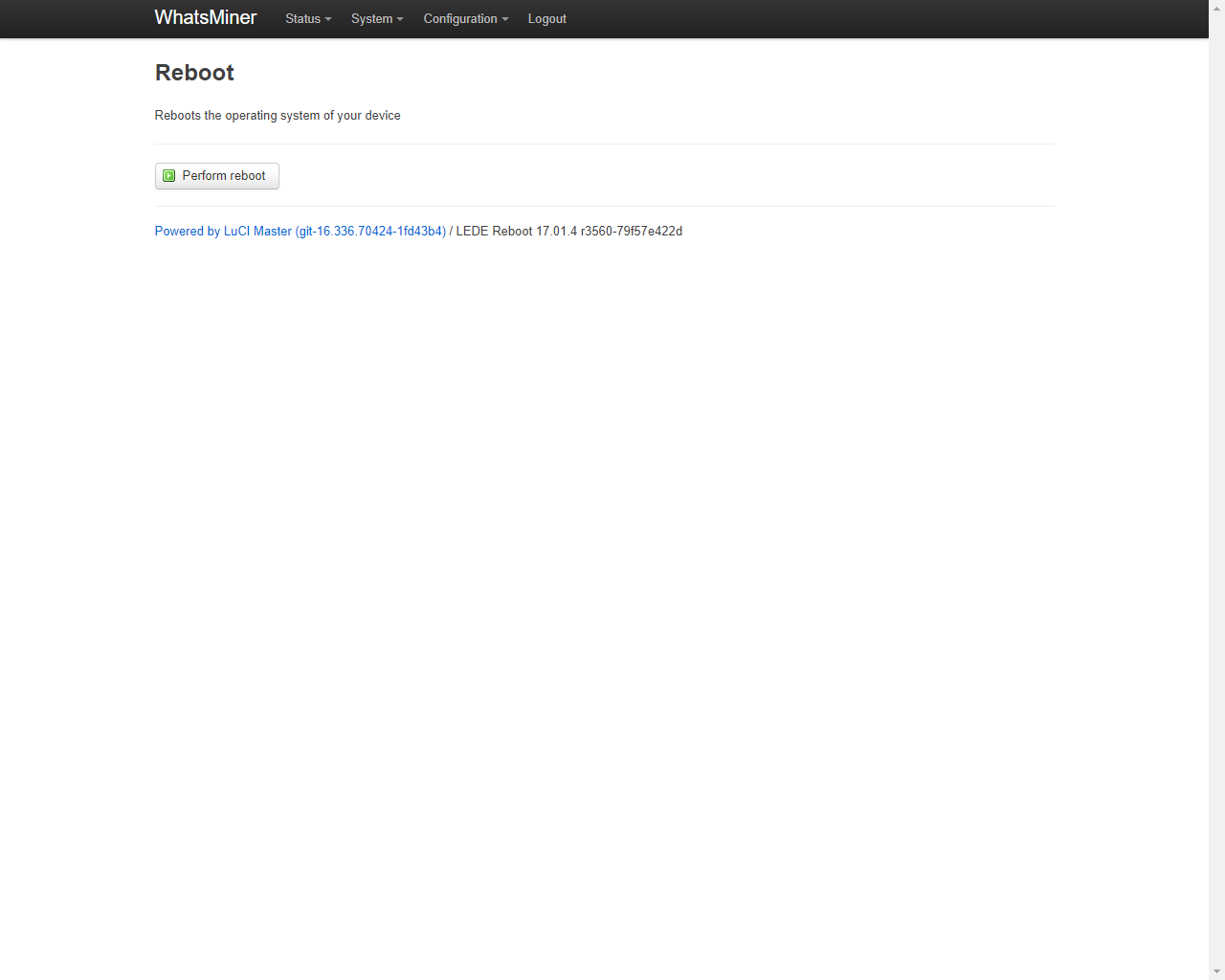
Task: Click the text 'Reboots the operating system of your device'
Action: [278, 116]
